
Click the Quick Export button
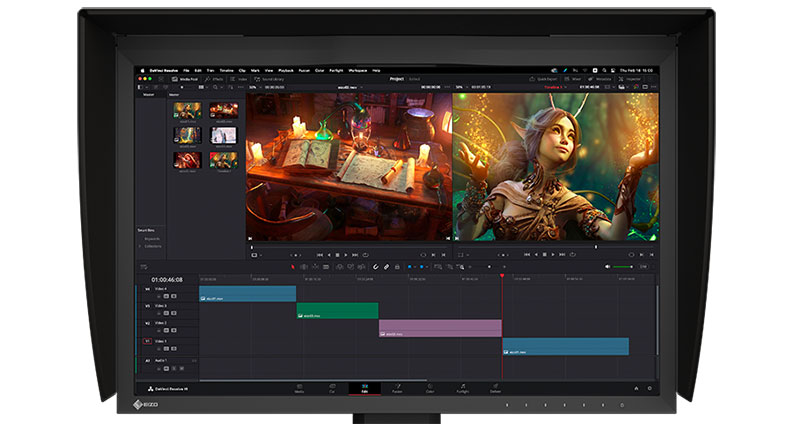tap(544, 78)
